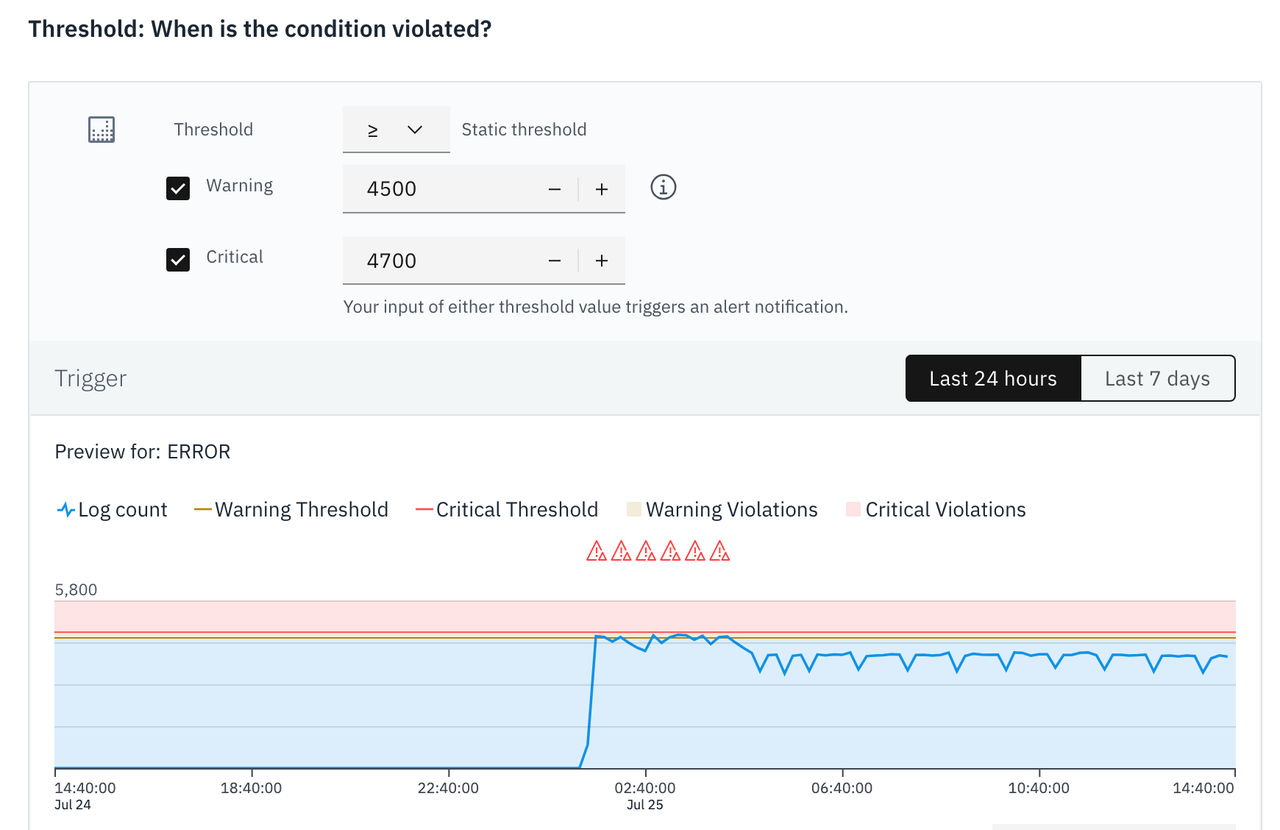
Task: Increase the Warning threshold with plus
Action: [601, 189]
